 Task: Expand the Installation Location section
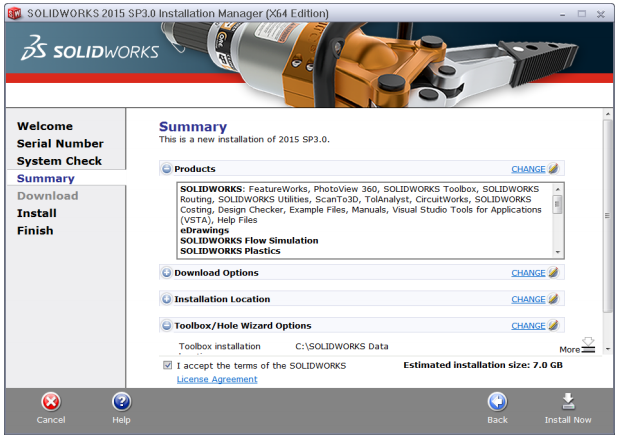(x=166, y=299)
